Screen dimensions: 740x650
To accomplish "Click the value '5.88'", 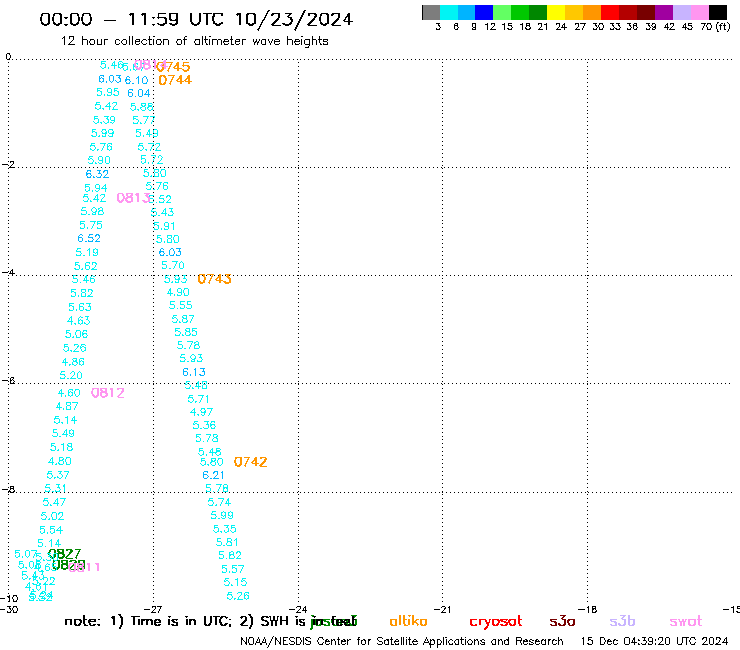I will point(142,107).
